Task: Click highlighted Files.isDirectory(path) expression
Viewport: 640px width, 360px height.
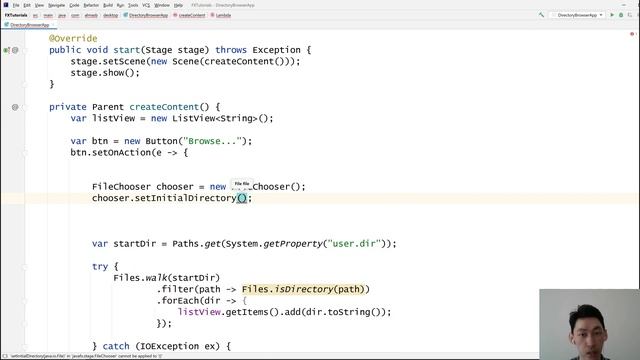Action: point(303,289)
